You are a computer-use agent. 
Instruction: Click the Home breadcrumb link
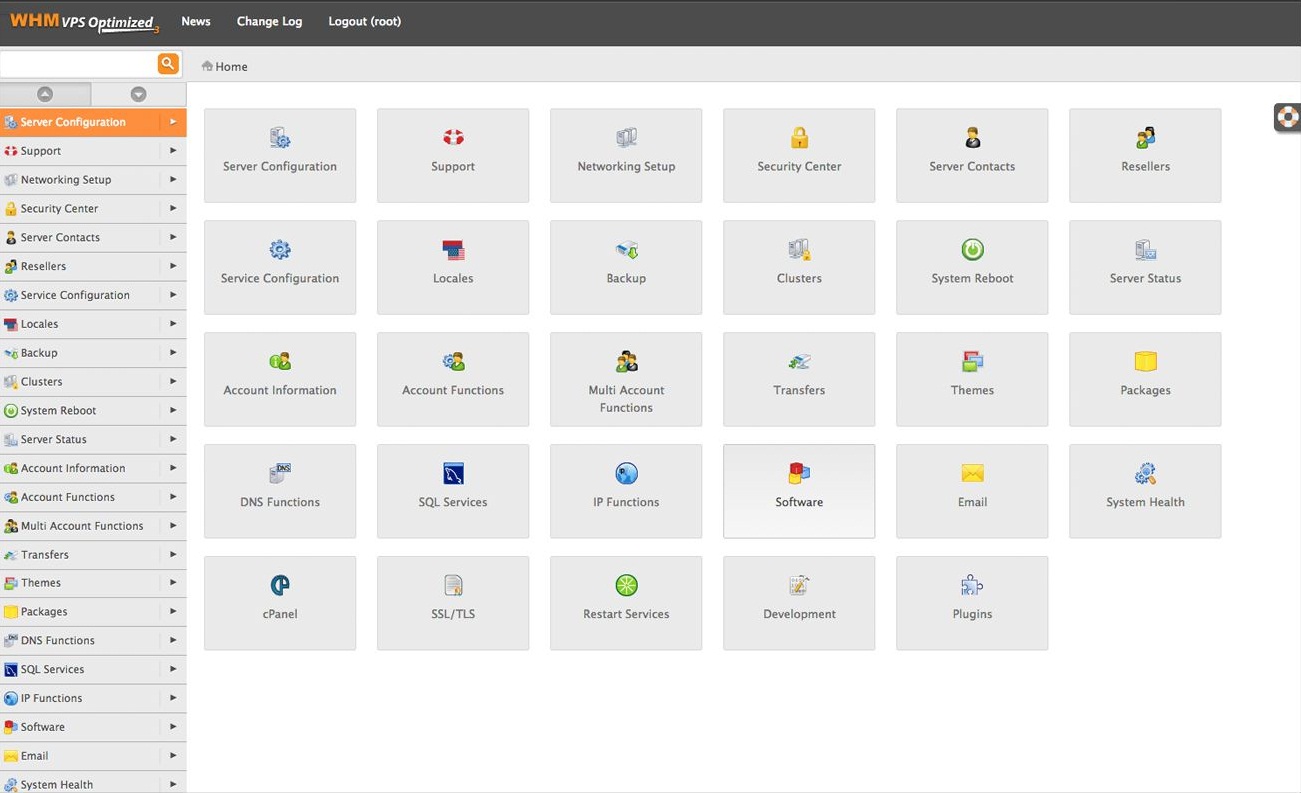click(x=229, y=66)
